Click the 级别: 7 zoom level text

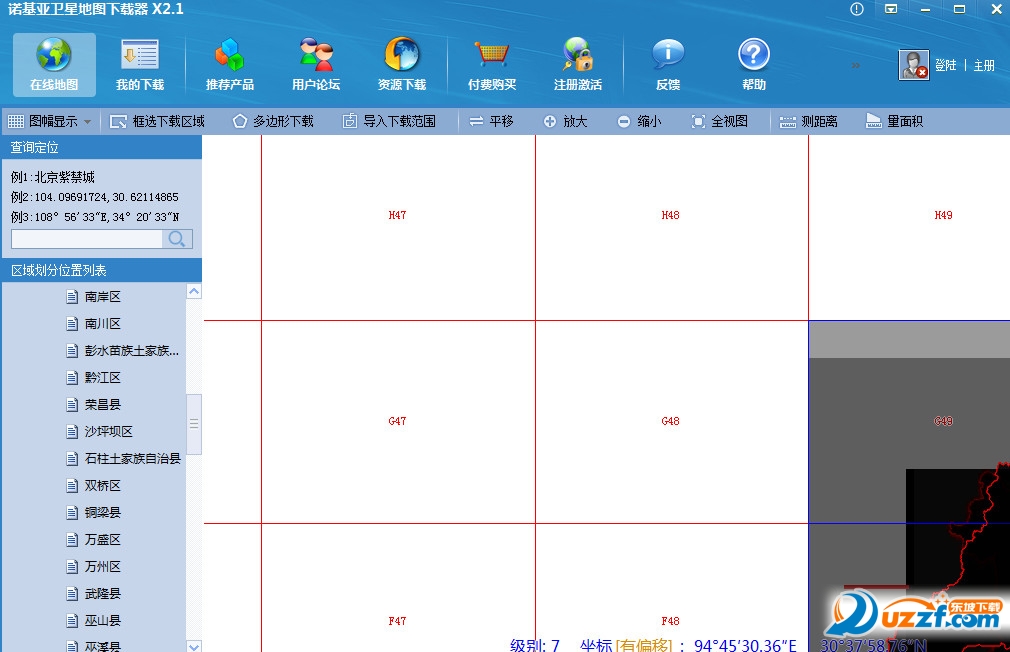click(535, 645)
